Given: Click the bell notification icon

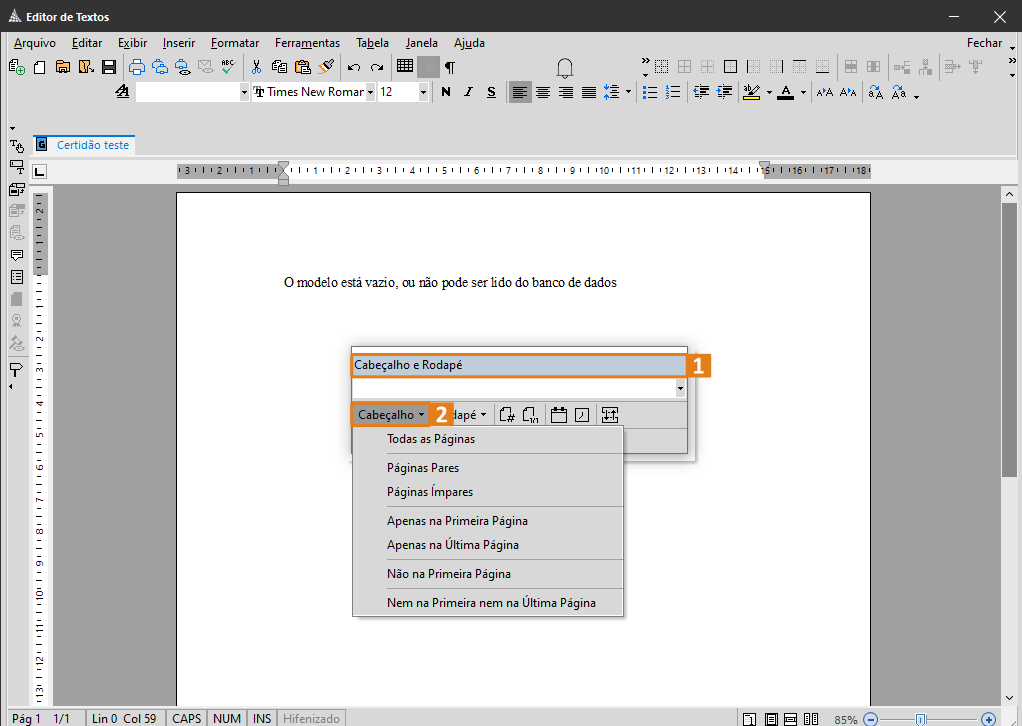Looking at the screenshot, I should [564, 68].
